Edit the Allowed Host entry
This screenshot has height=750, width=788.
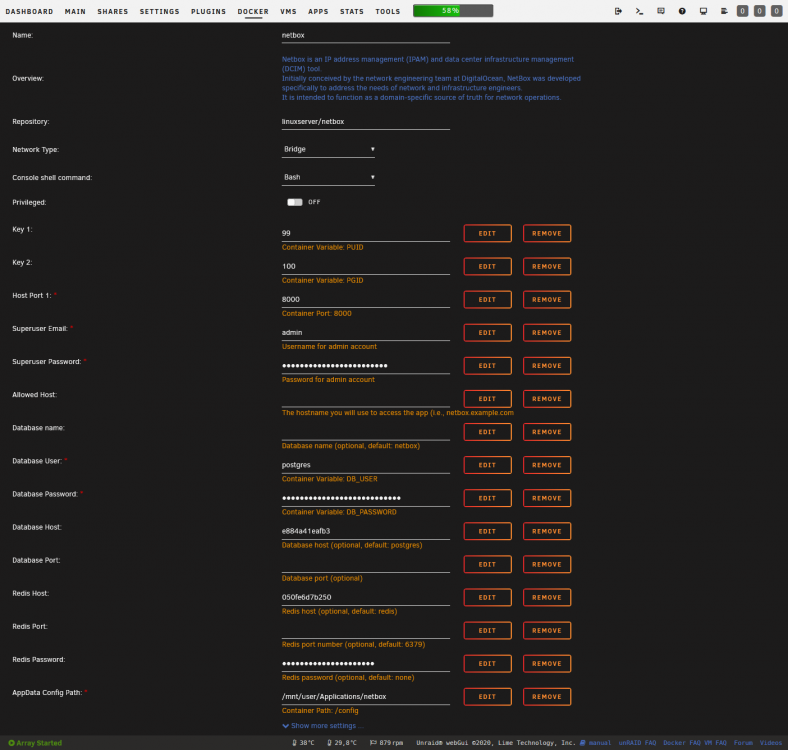tap(487, 399)
